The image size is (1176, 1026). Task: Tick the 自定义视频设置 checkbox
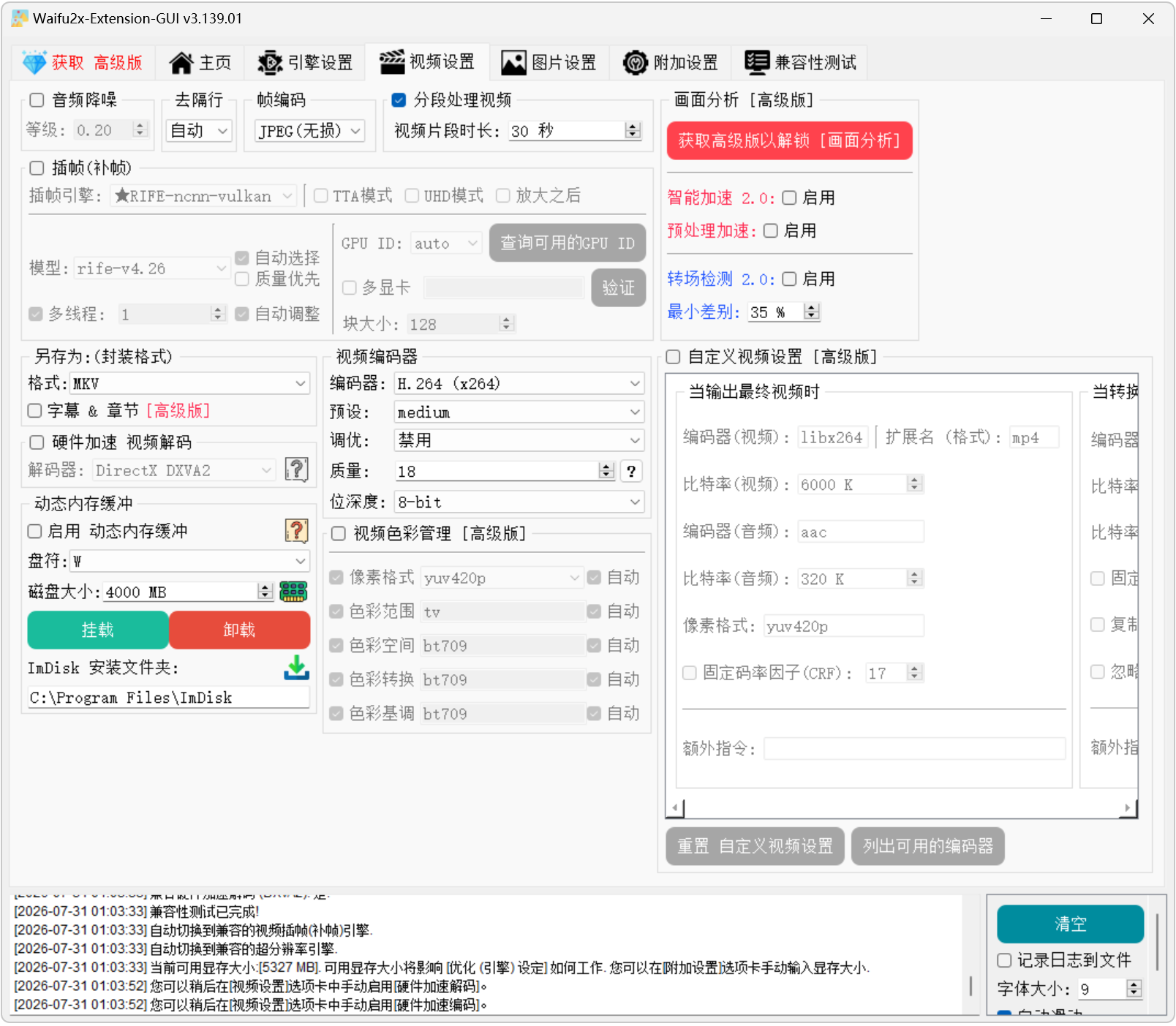tap(673, 357)
